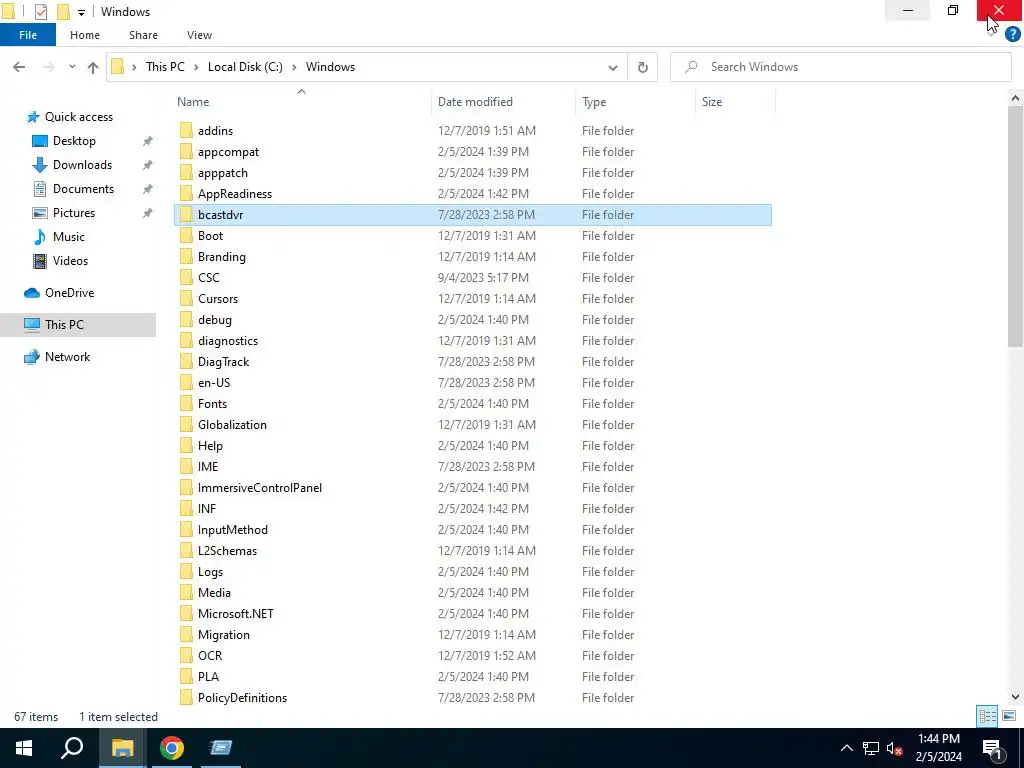Launch Google Chrome from taskbar
Image resolution: width=1024 pixels, height=768 pixels.
point(172,748)
